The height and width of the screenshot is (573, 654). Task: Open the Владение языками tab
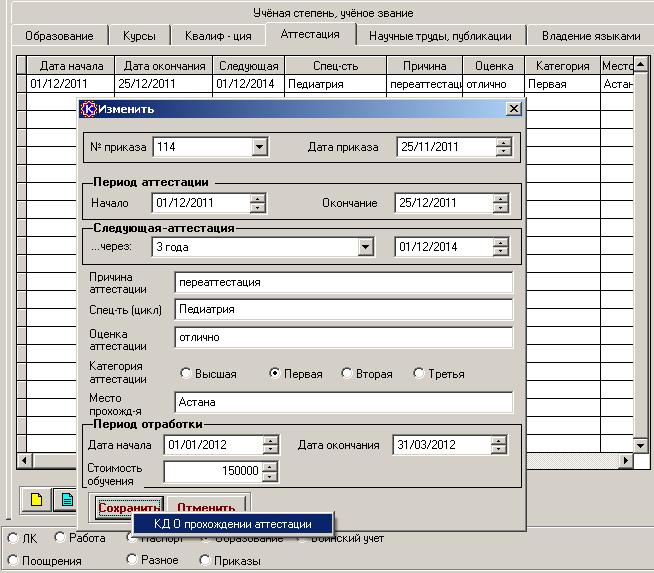click(x=591, y=36)
